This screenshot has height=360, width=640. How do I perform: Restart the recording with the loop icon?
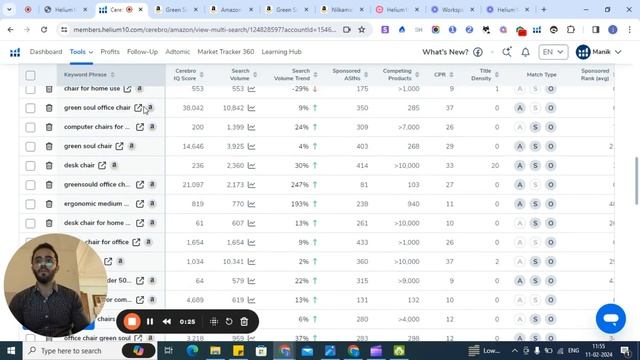[x=229, y=322]
